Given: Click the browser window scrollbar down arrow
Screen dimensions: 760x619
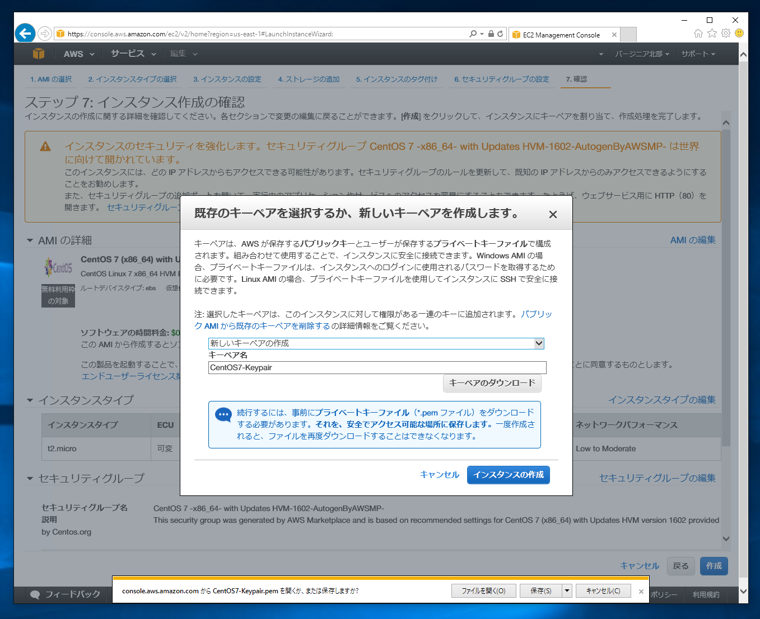Looking at the screenshot, I should point(743,592).
